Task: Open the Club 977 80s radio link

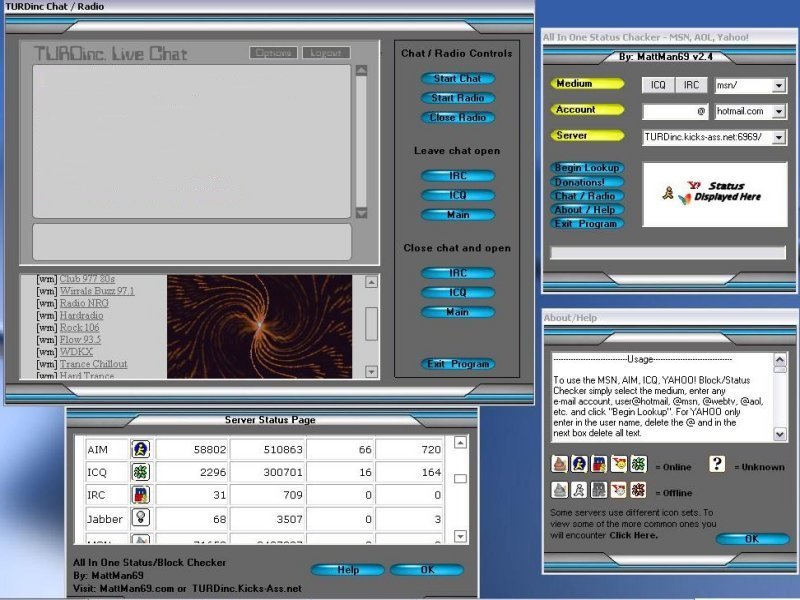Action: (87, 279)
